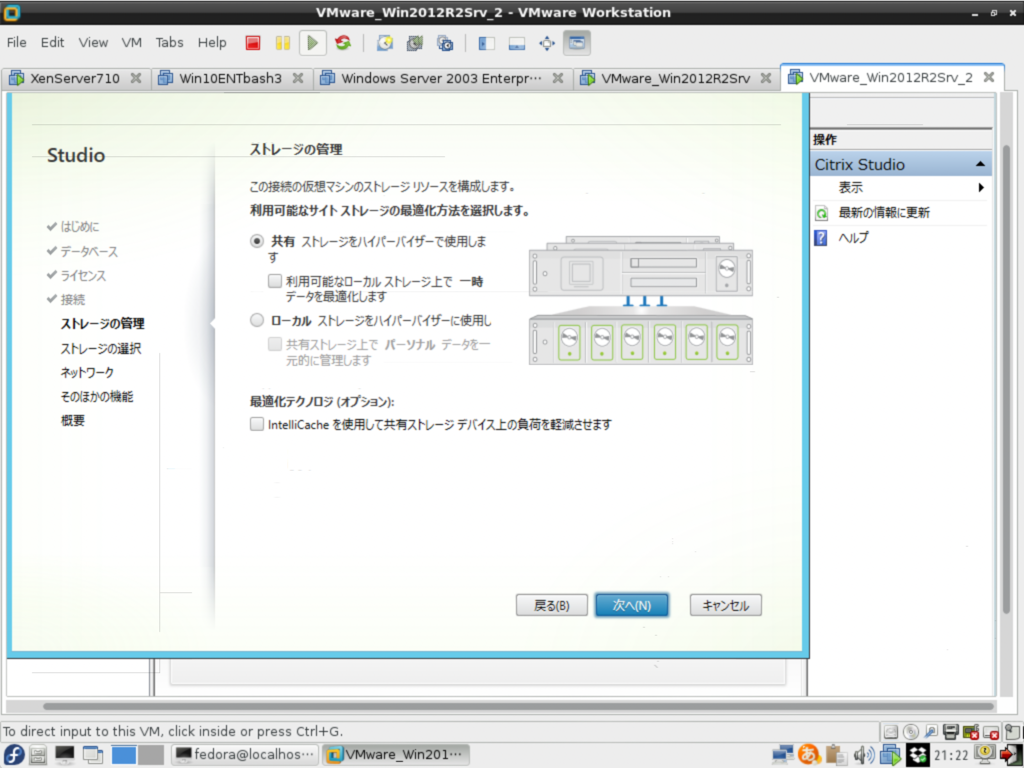Click the 次へ(N) next button
This screenshot has height=768, width=1024.
click(632, 605)
